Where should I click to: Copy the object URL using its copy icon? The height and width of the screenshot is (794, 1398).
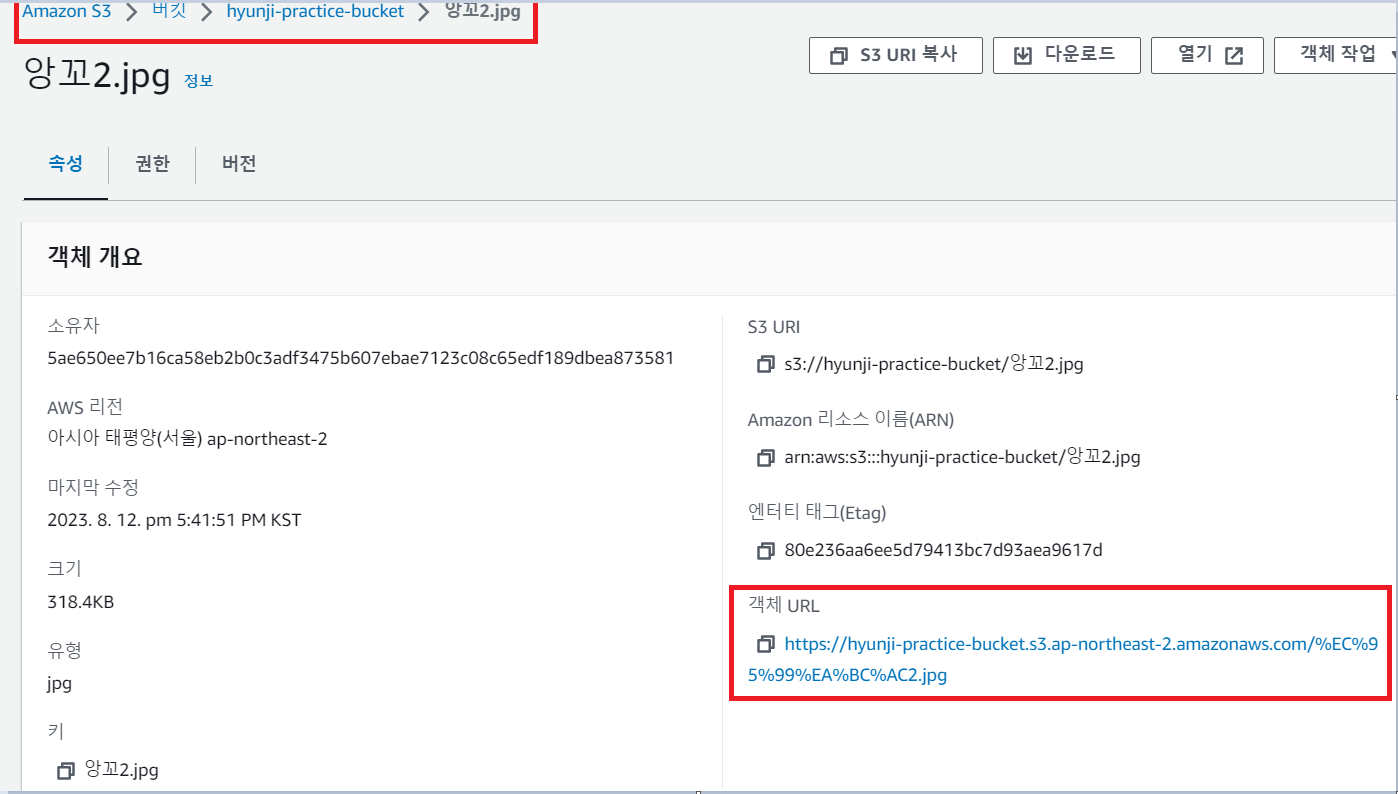point(766,644)
